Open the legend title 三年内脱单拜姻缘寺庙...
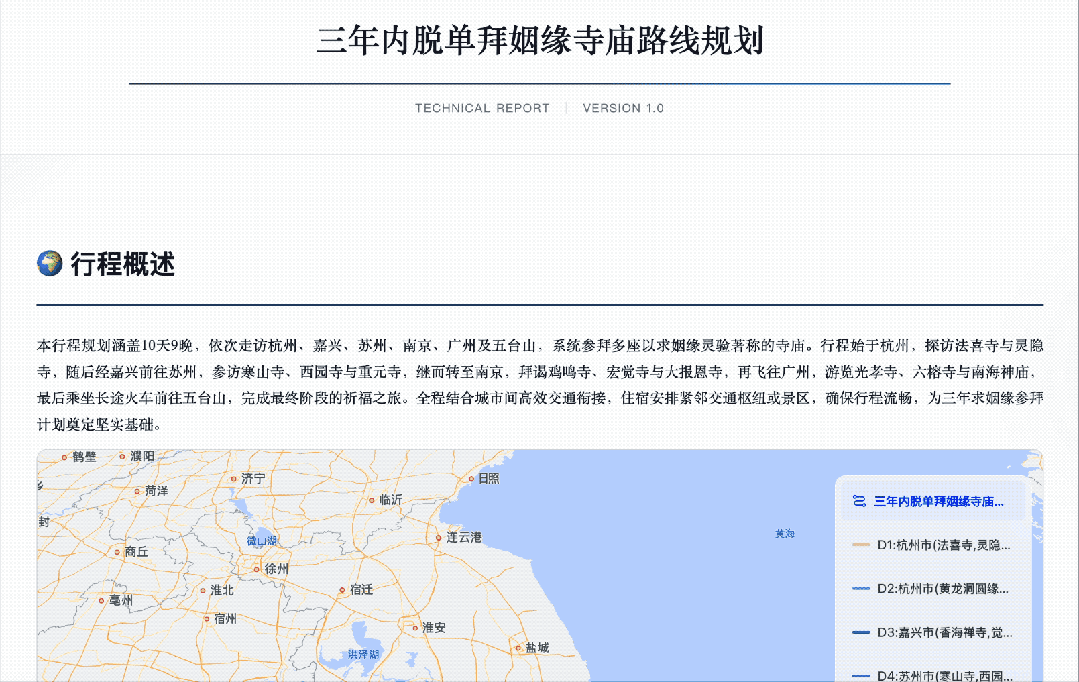This screenshot has height=682, width=1079. click(939, 501)
